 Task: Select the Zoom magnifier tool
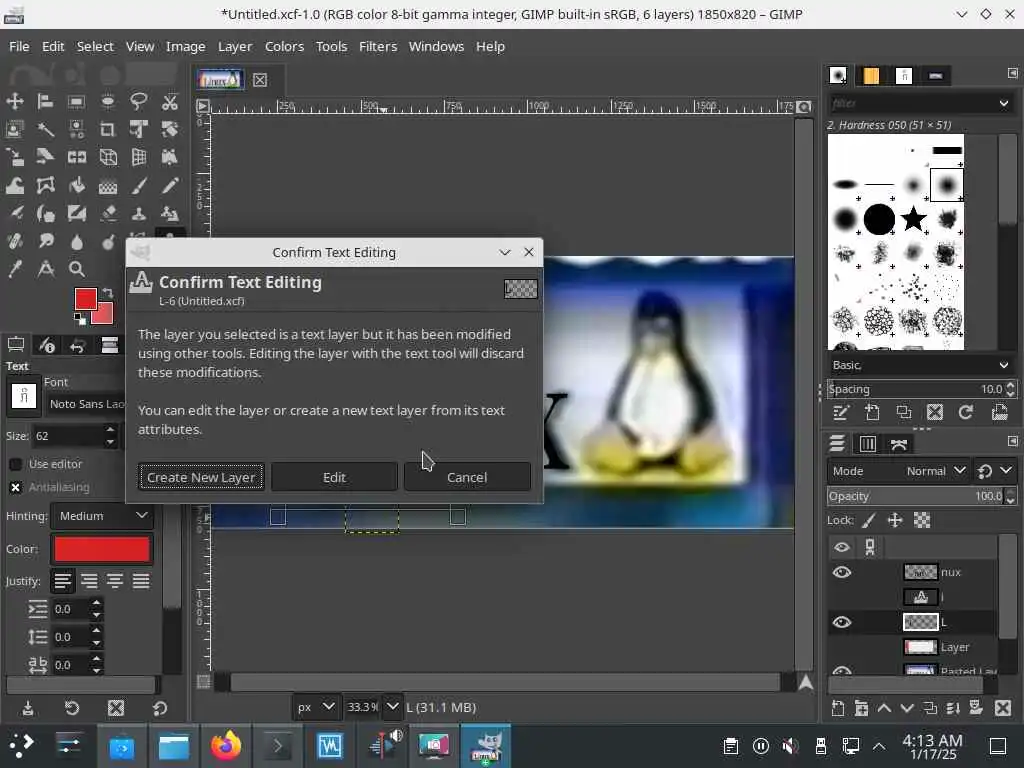(x=76, y=269)
